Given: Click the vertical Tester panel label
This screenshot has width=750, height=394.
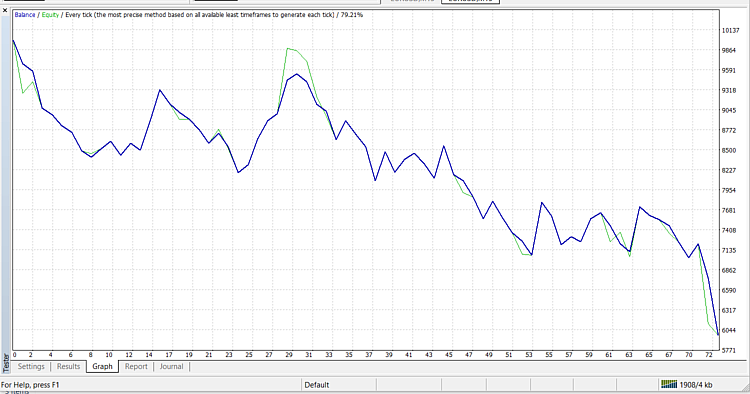Looking at the screenshot, I should (6, 363).
